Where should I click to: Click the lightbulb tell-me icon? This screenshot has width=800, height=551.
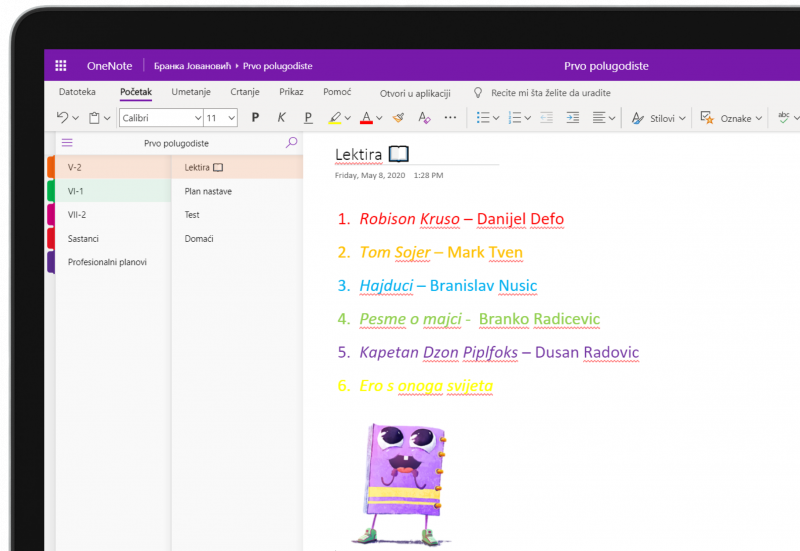(478, 92)
